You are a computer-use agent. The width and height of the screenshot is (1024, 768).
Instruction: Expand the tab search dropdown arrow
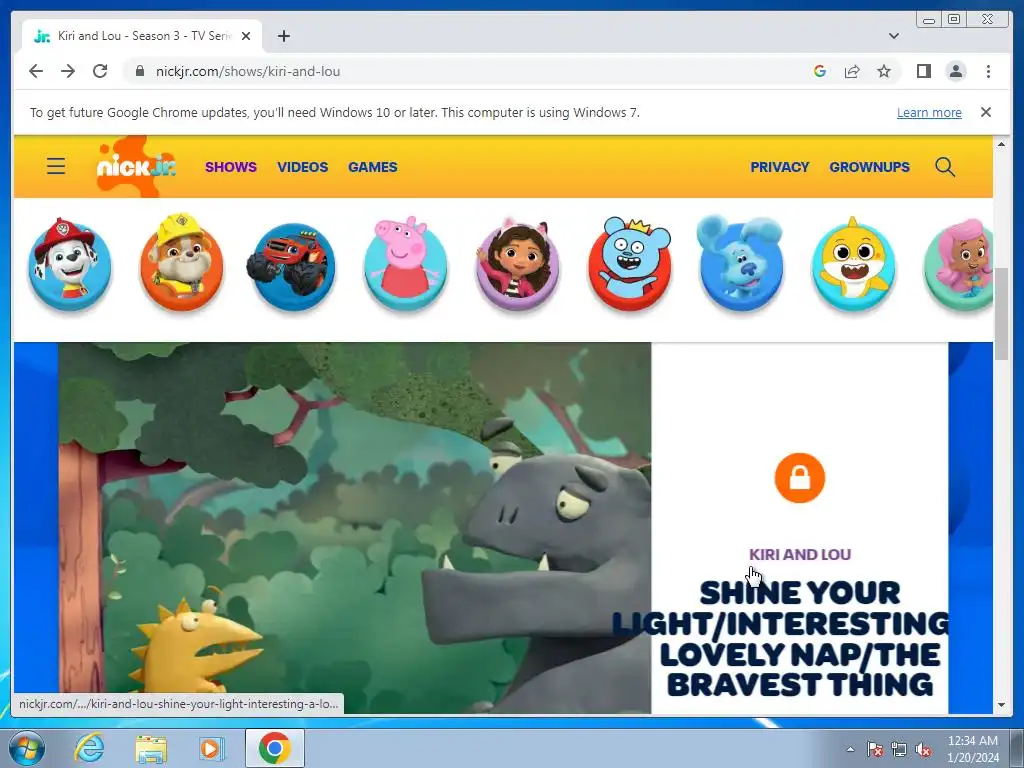tap(893, 36)
